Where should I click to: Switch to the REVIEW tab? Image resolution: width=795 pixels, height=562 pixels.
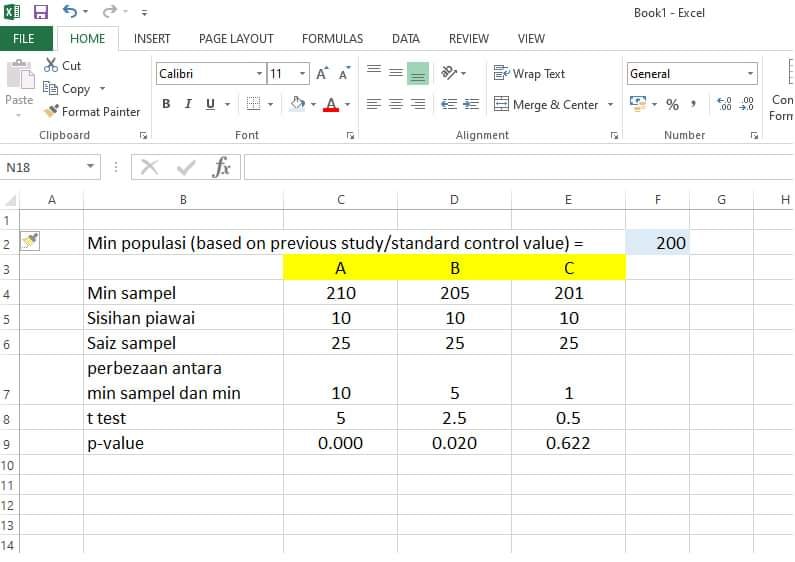click(x=468, y=39)
